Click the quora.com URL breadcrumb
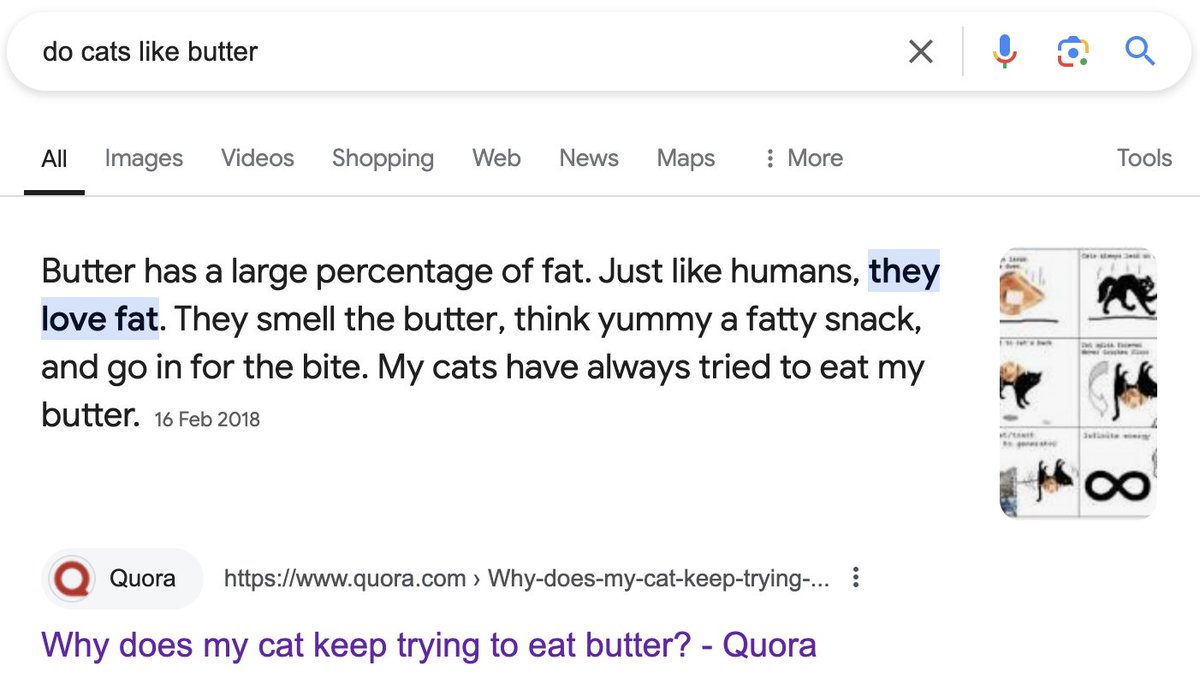The width and height of the screenshot is (1200, 678). click(x=526, y=578)
